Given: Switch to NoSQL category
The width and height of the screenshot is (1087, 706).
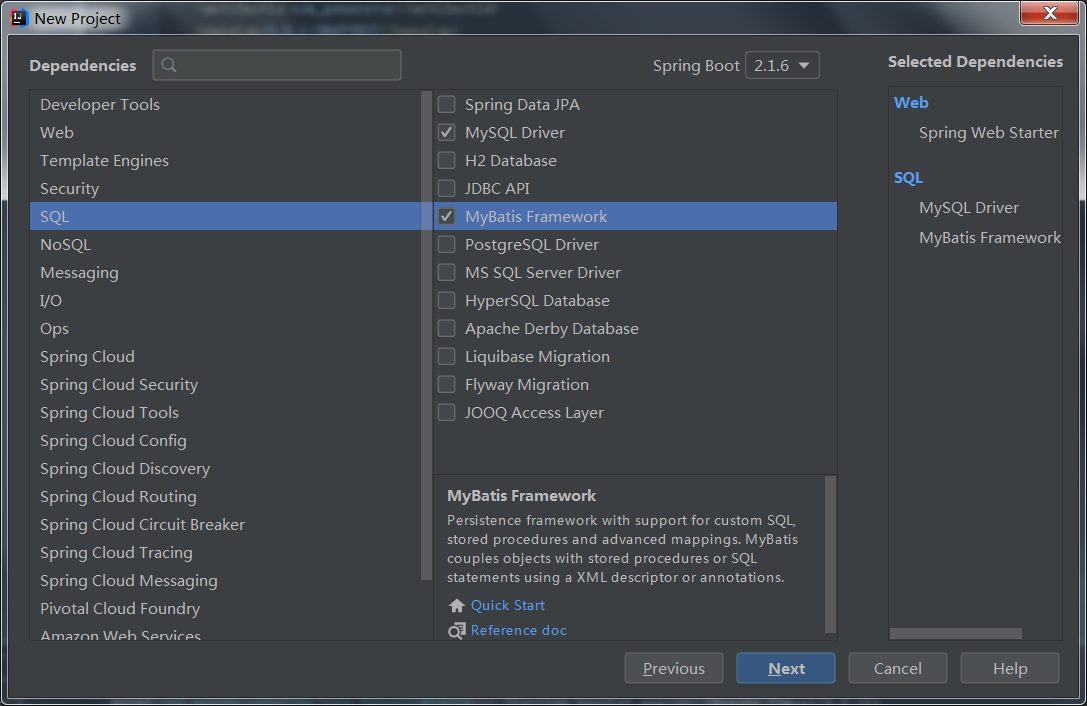Looking at the screenshot, I should pos(225,244).
